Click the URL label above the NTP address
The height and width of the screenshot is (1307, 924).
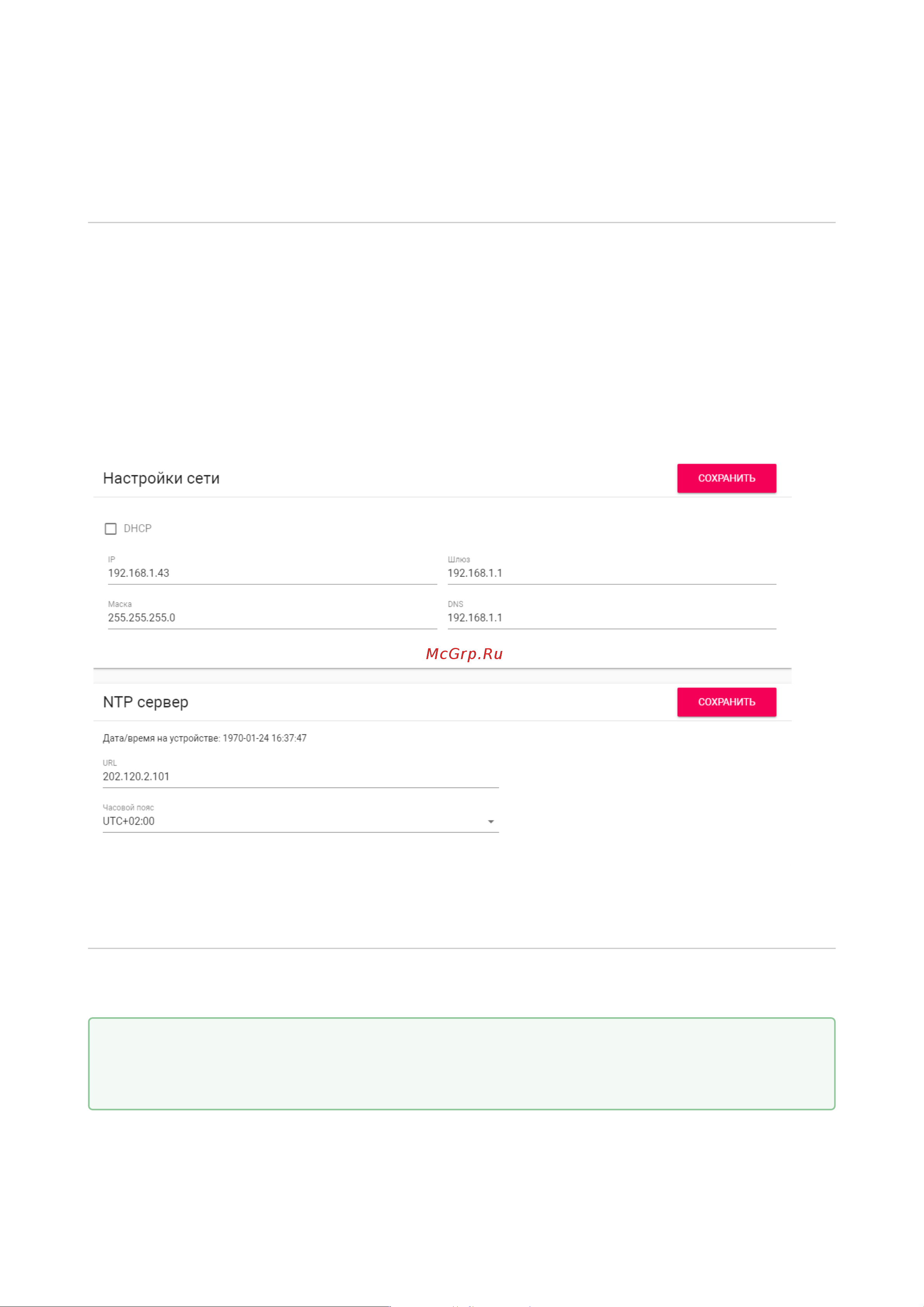point(109,763)
